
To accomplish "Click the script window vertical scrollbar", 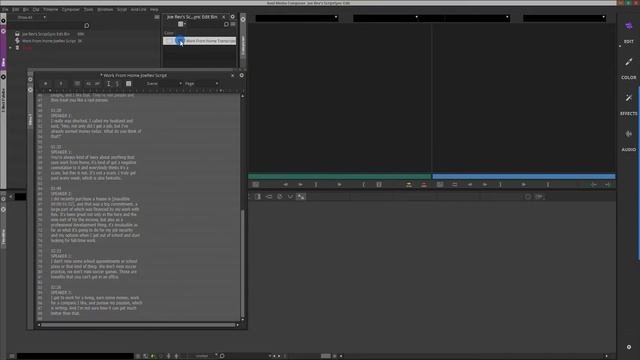I will [242, 263].
